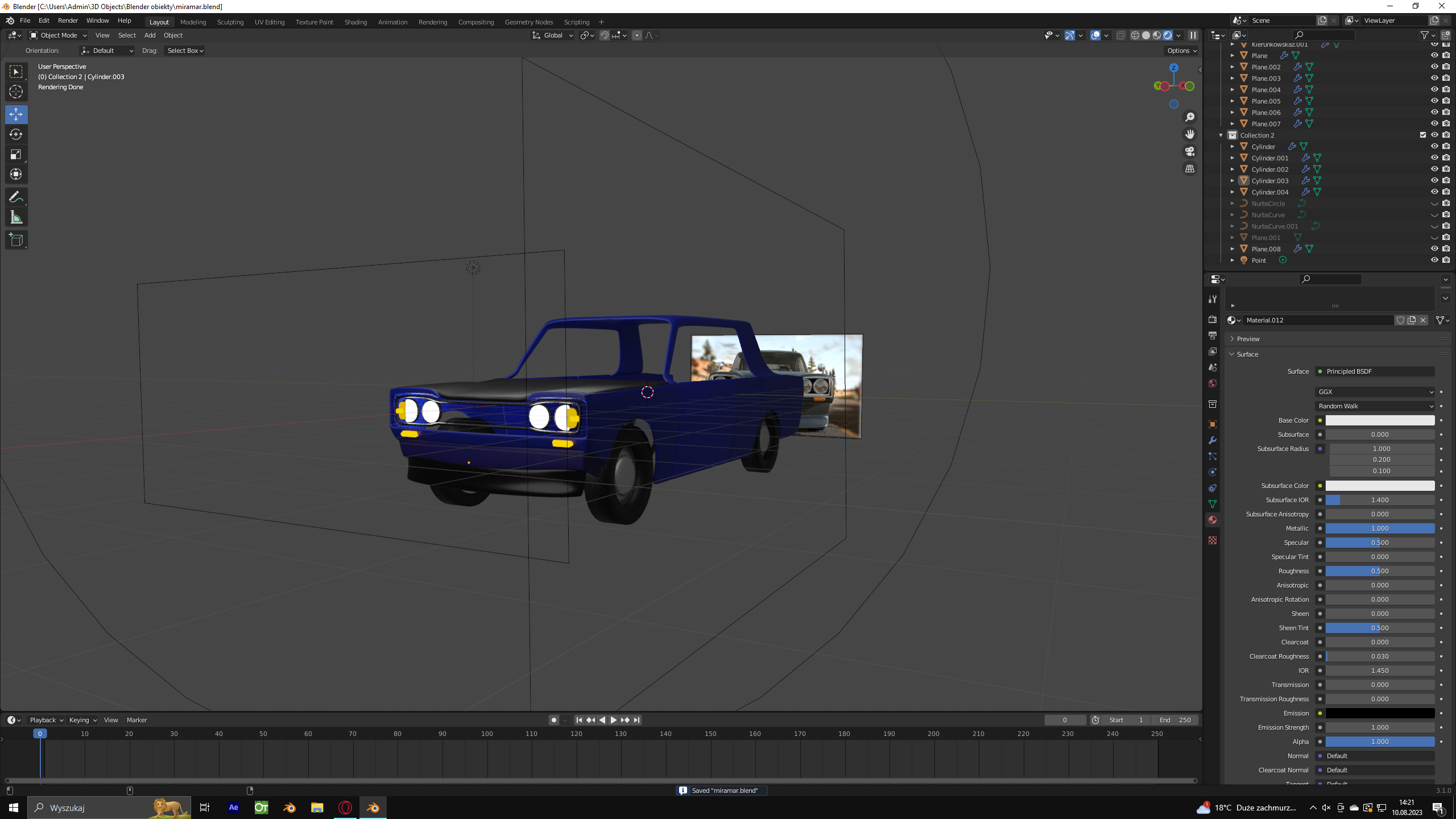The width and height of the screenshot is (1456, 819).
Task: Open the Render properties tab icon
Action: tap(1212, 320)
